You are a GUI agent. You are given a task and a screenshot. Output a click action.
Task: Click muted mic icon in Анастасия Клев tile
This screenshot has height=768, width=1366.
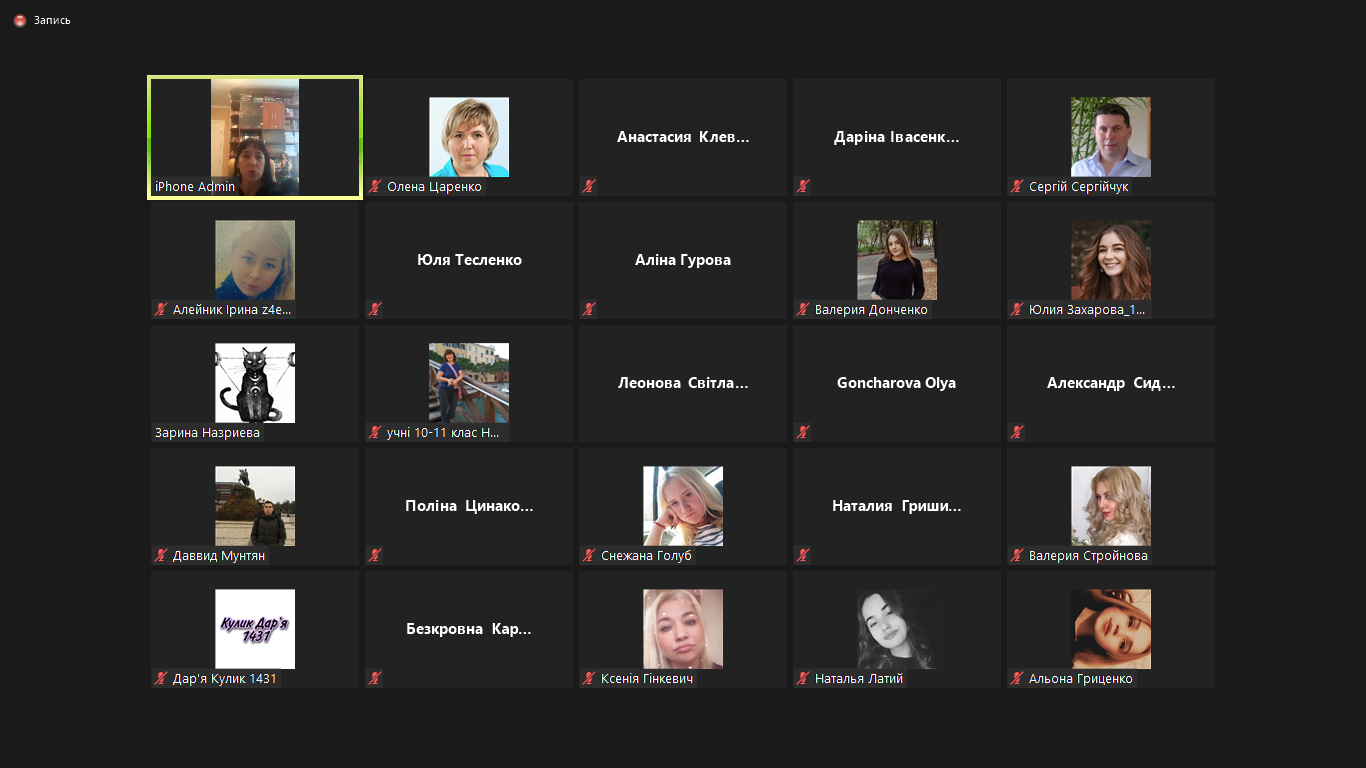590,187
